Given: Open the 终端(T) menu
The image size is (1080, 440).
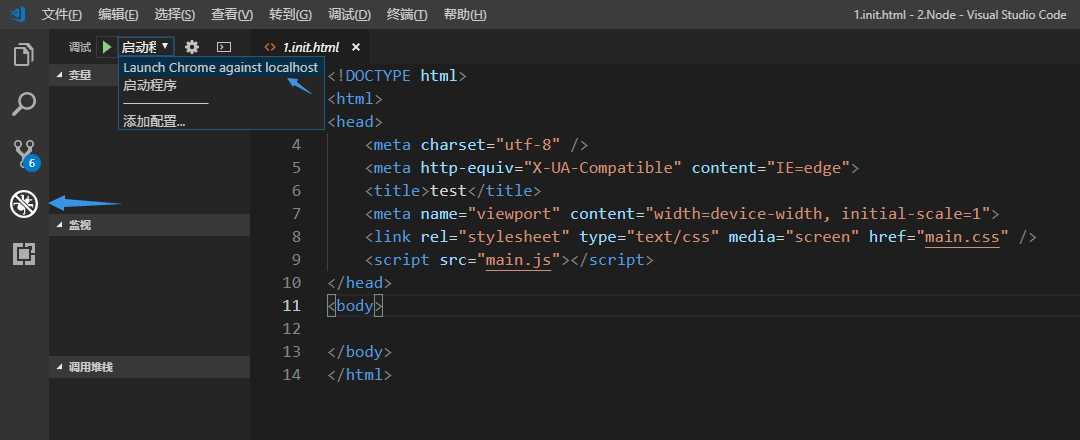Looking at the screenshot, I should [407, 14].
